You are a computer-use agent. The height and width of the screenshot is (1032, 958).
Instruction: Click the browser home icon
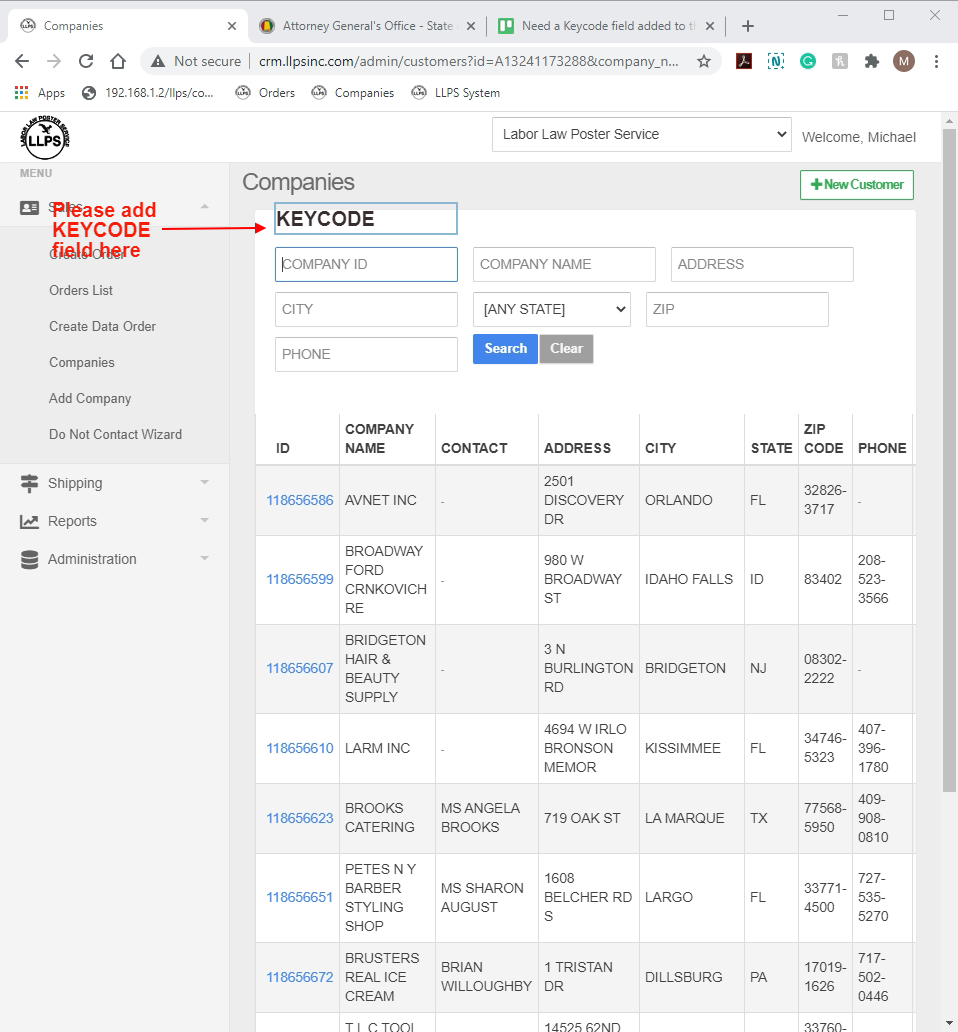118,61
